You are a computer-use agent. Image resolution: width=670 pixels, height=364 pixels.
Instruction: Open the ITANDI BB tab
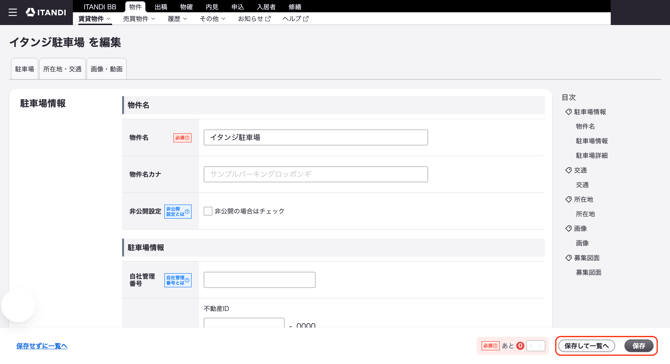point(100,7)
